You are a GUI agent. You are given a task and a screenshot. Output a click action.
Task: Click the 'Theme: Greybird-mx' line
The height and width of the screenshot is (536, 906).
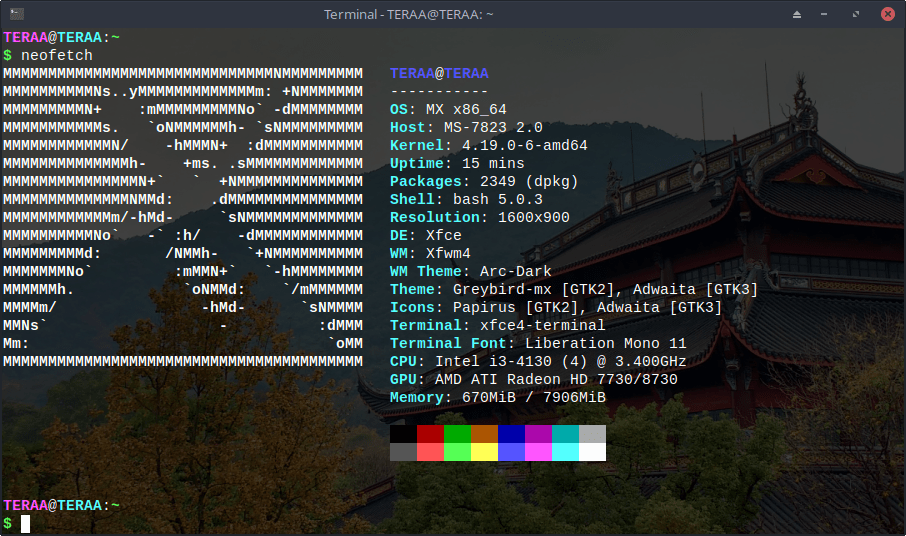[574, 289]
